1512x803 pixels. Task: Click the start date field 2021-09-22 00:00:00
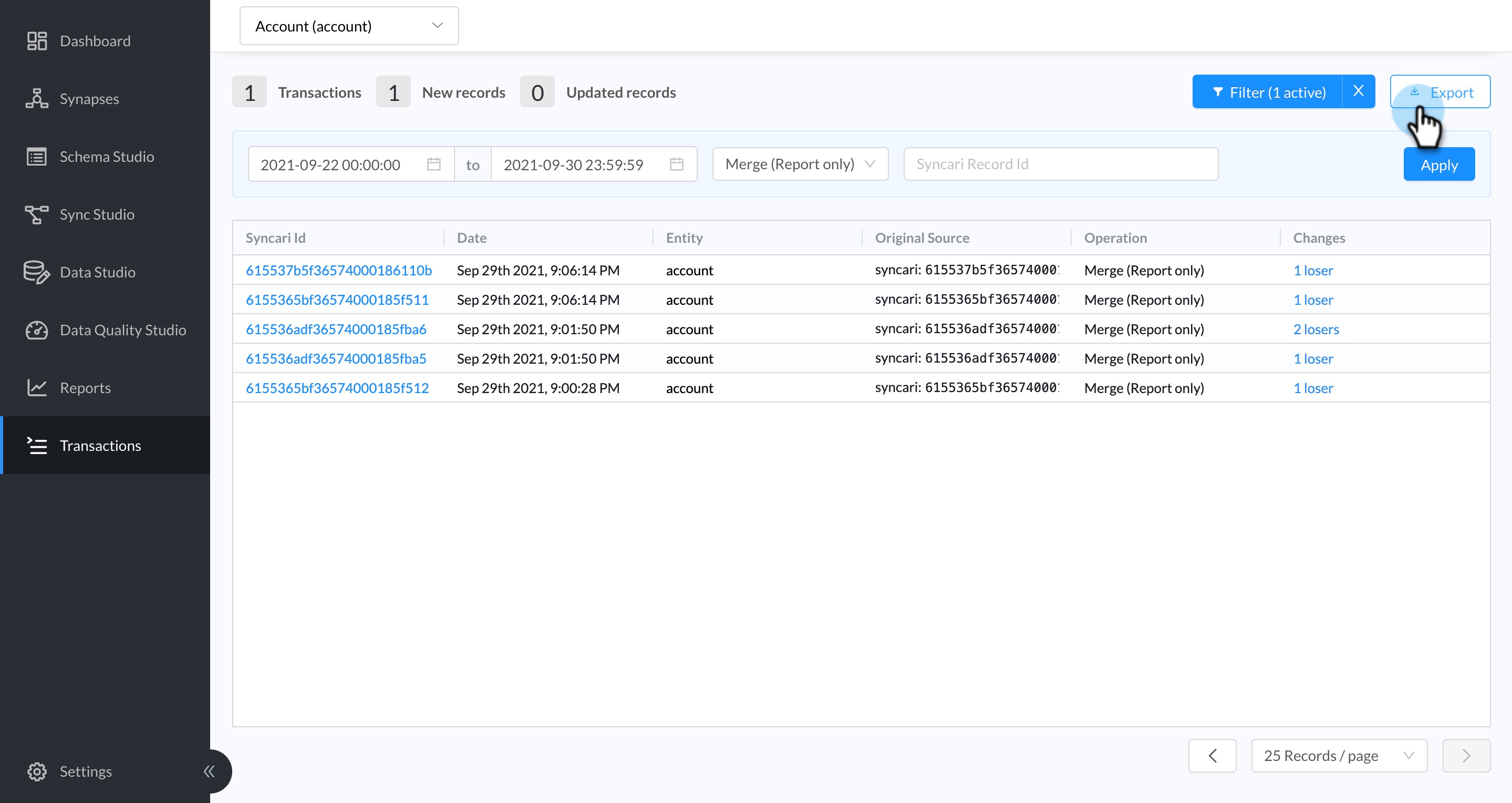tap(351, 164)
